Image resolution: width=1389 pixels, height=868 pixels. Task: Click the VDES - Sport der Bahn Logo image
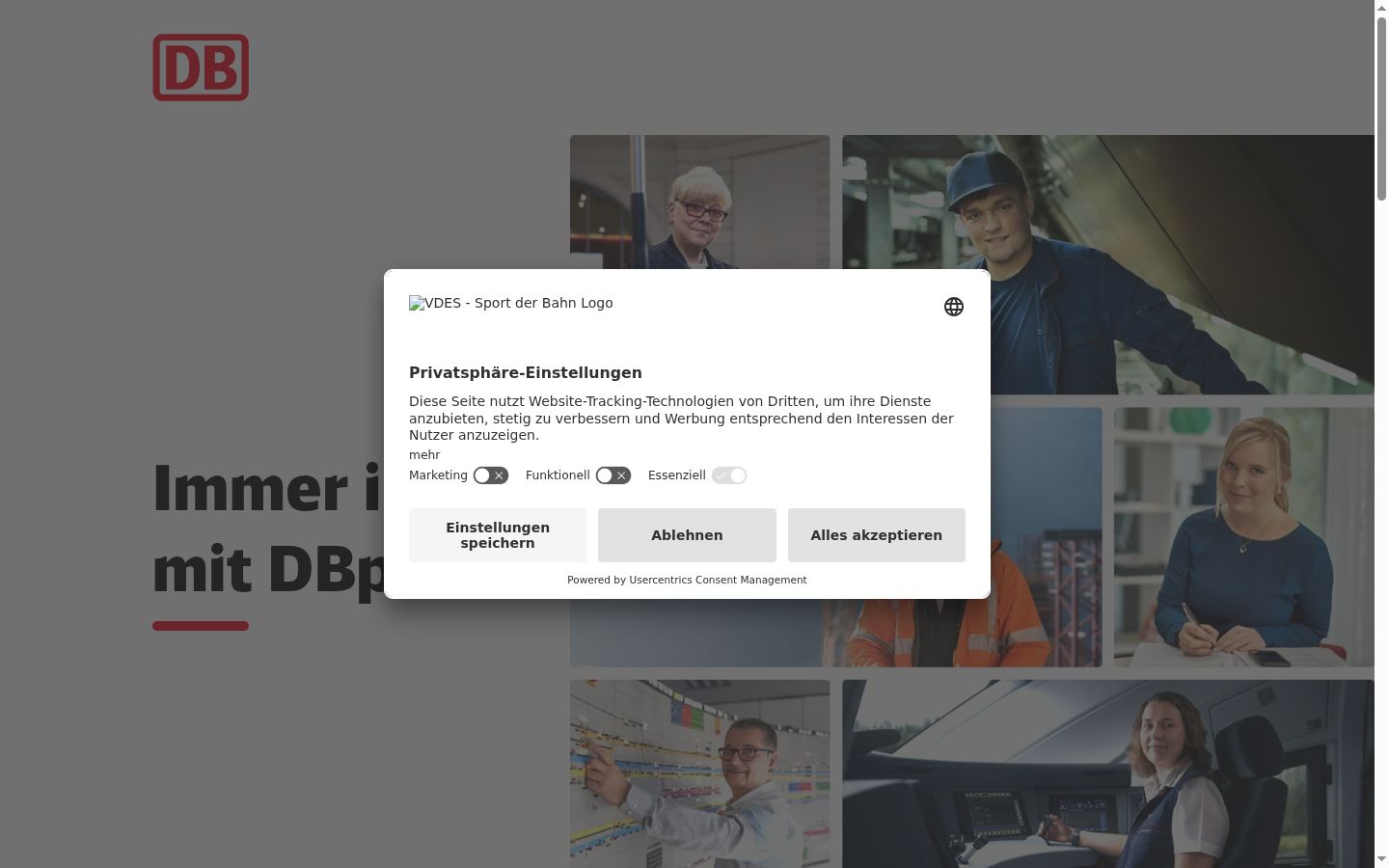511,303
